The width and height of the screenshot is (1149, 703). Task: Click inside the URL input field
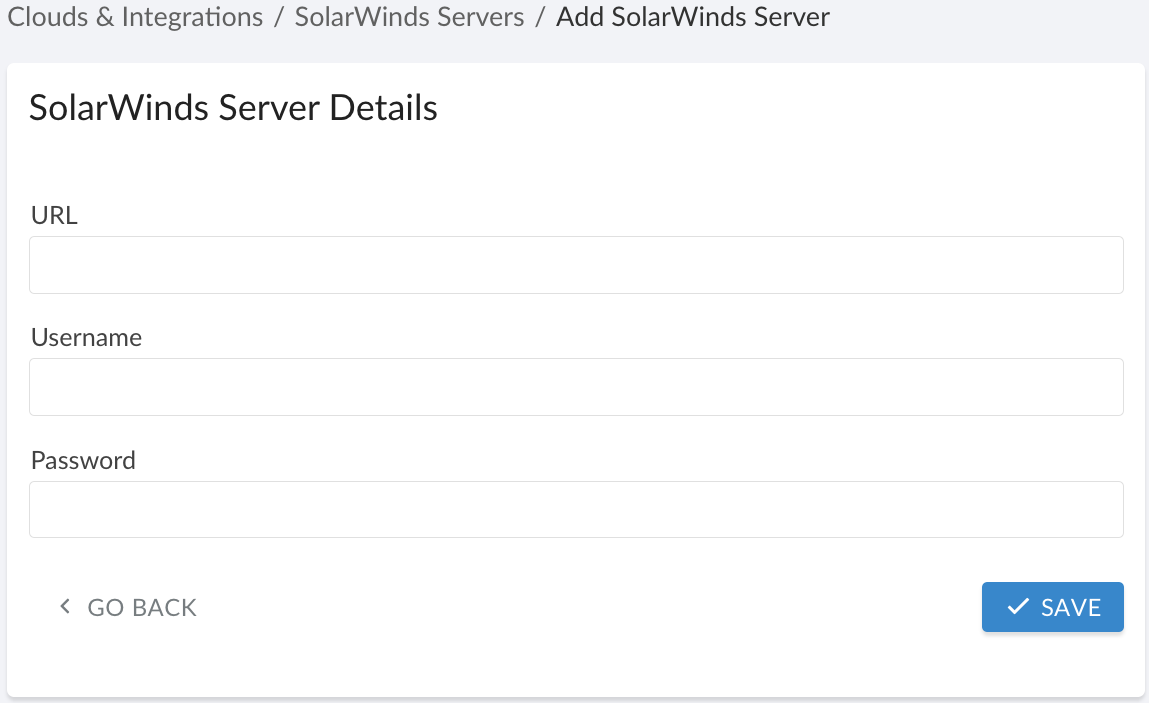tap(575, 264)
